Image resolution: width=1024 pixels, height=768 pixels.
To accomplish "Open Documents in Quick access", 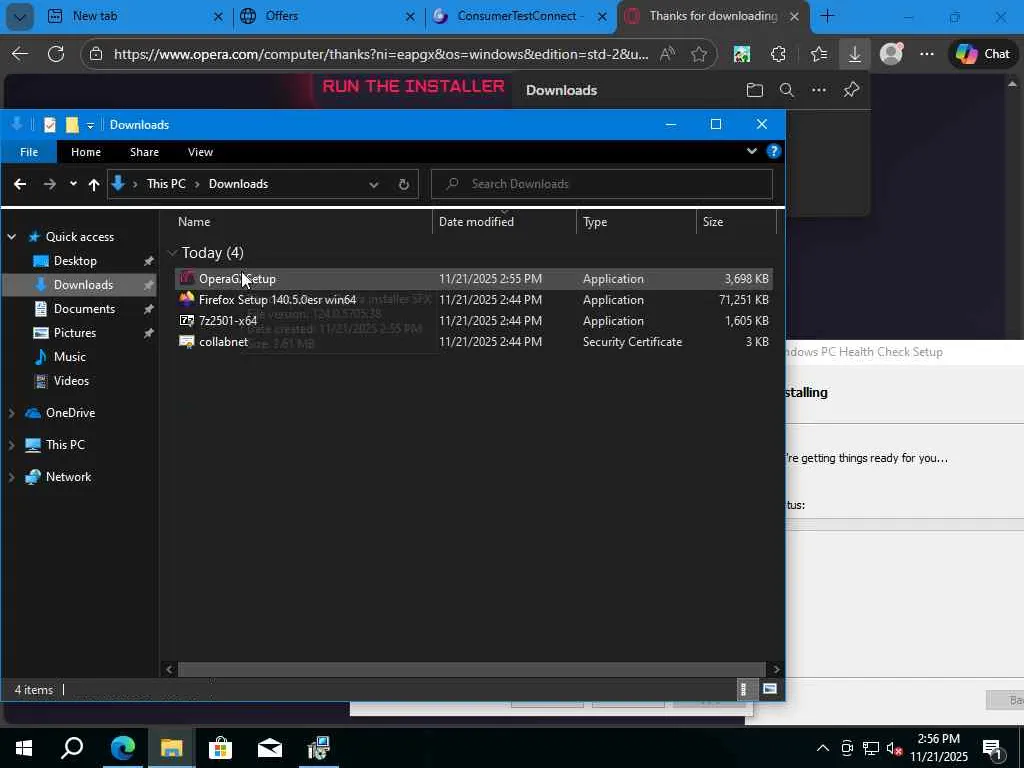I will point(84,309).
